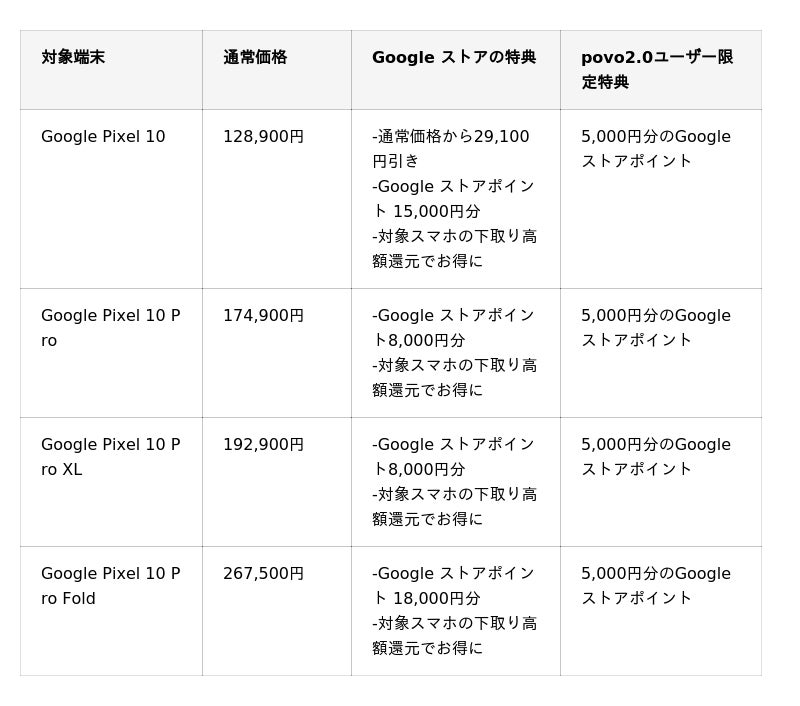800x706 pixels.
Task: Select the Google Pixel 10 device cell
Action: tap(103, 137)
